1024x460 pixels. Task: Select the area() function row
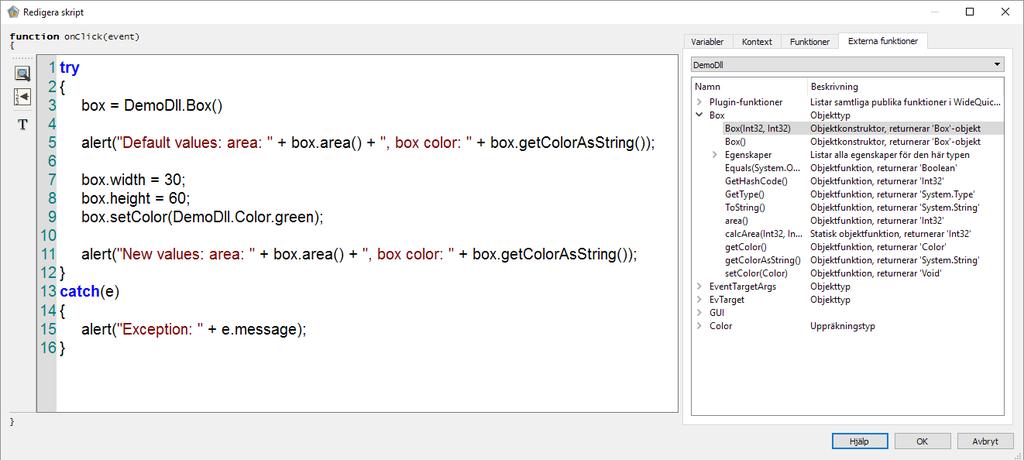point(847,221)
